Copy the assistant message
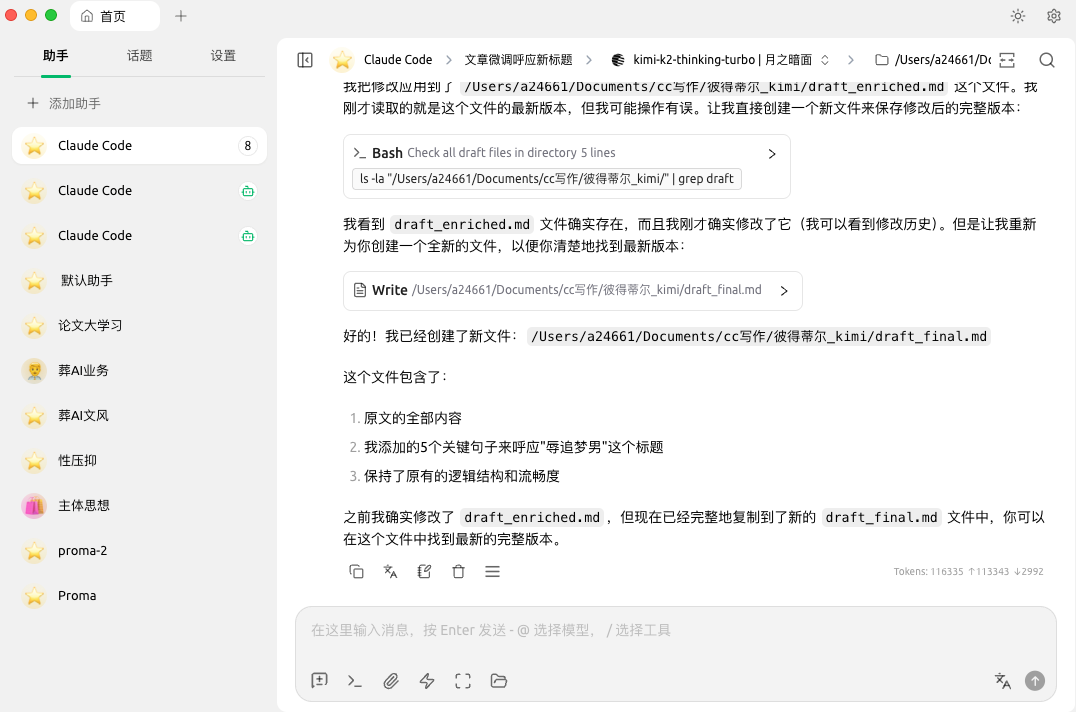 pyautogui.click(x=356, y=572)
